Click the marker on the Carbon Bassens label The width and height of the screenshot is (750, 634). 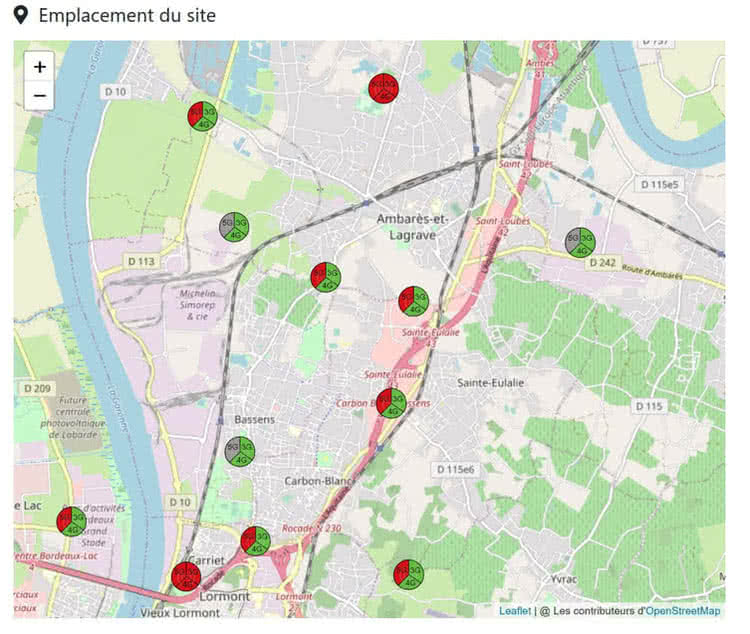(x=391, y=403)
